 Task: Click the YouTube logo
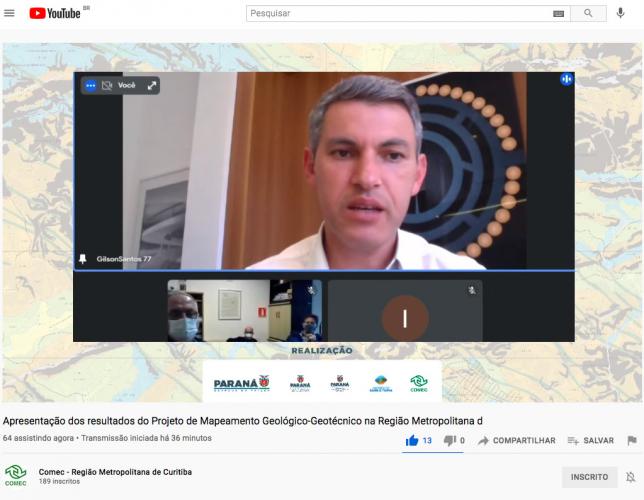pyautogui.click(x=55, y=13)
